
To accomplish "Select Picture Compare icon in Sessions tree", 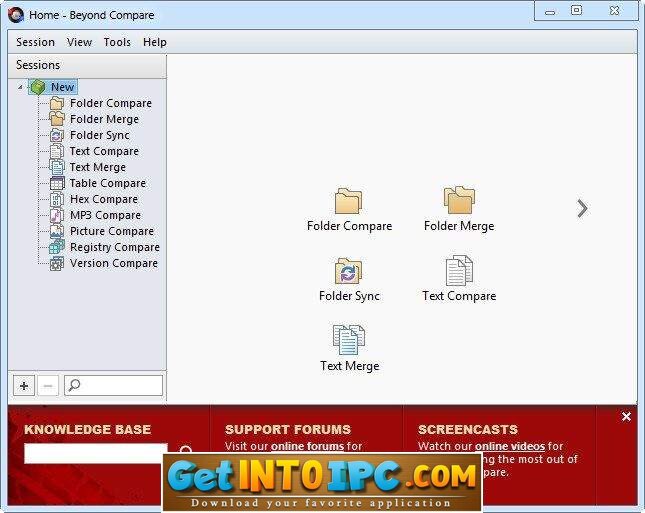I will click(x=57, y=231).
